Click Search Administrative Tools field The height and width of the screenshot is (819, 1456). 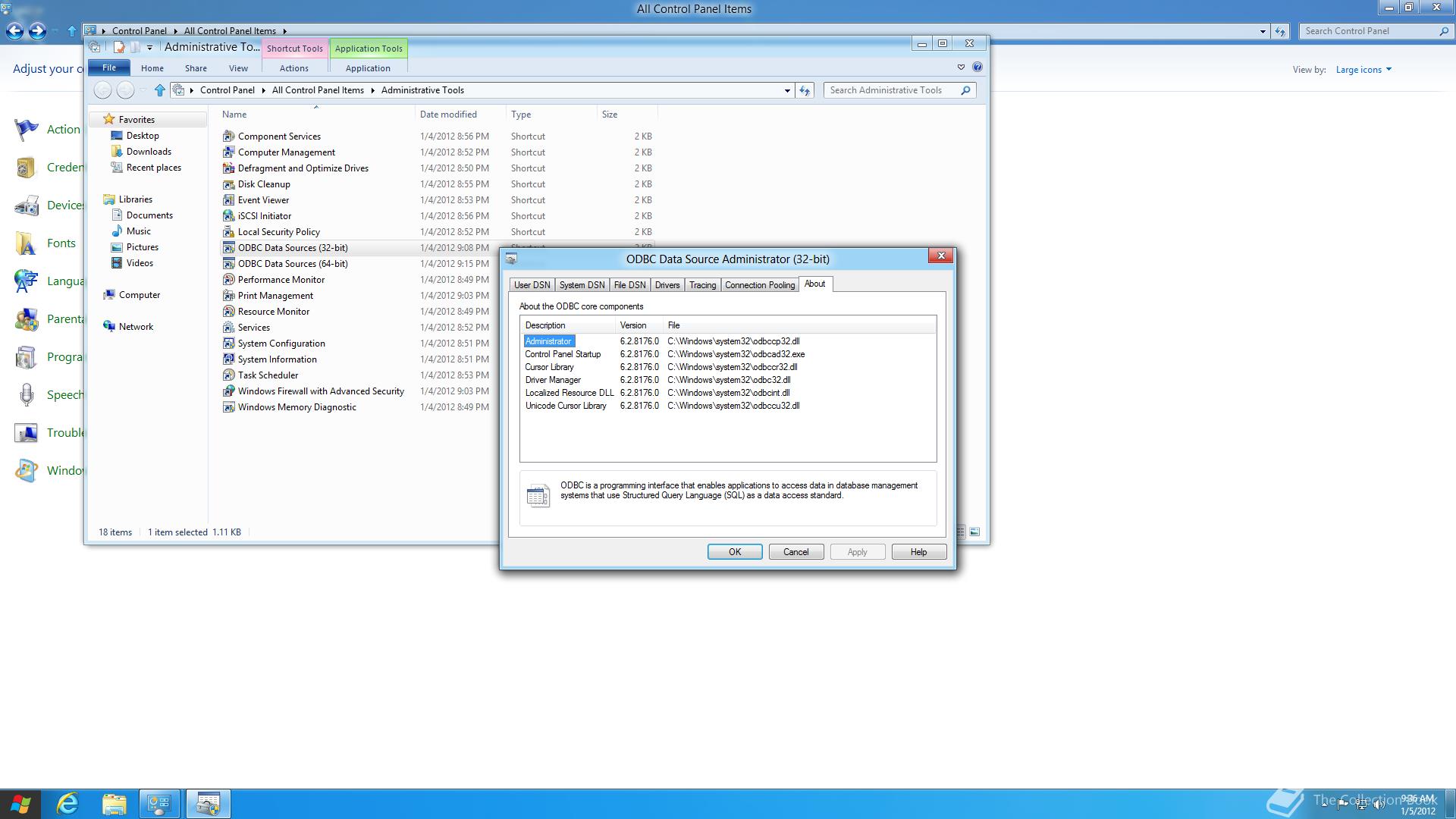point(899,90)
